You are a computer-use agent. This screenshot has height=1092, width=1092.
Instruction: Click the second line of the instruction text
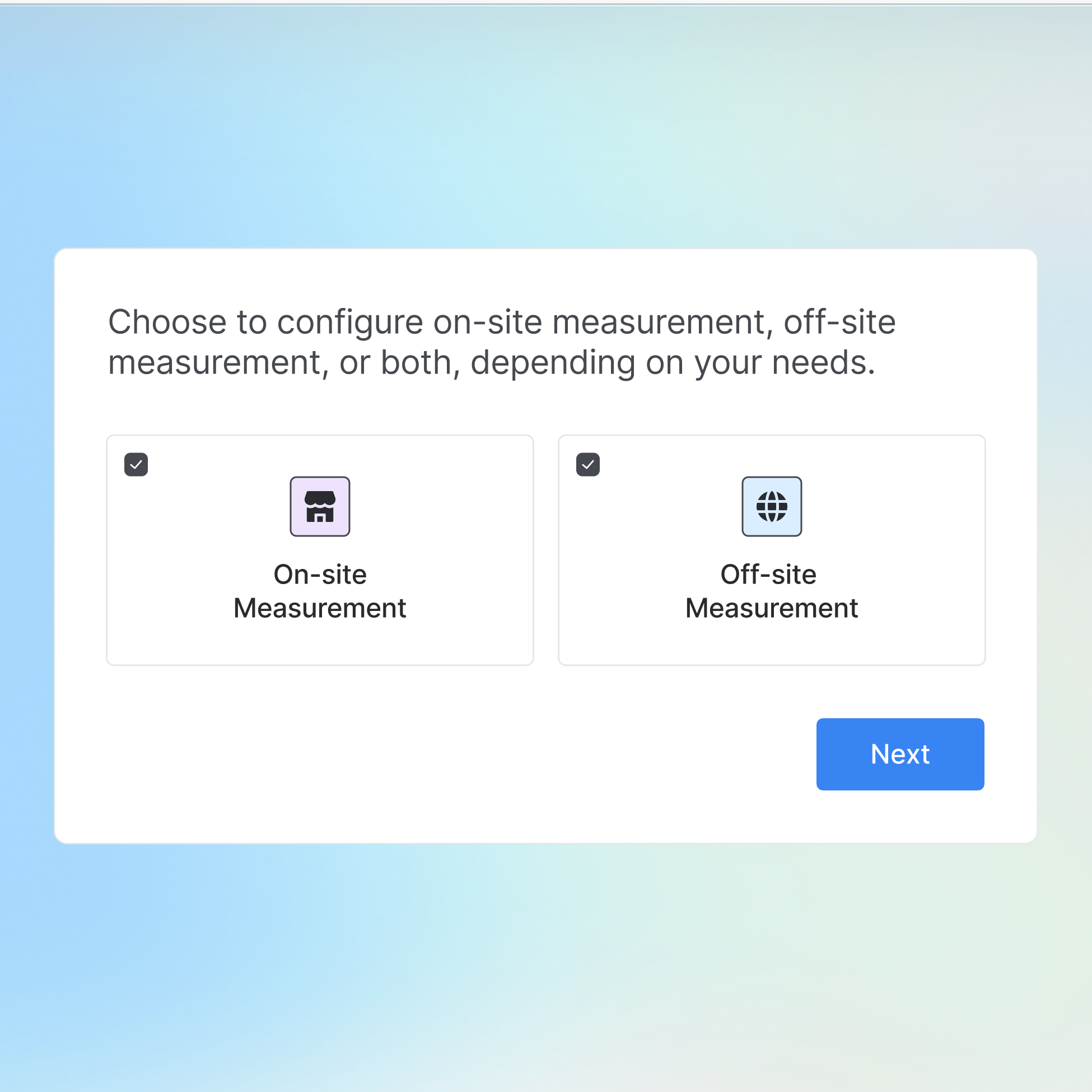pyautogui.click(x=492, y=362)
